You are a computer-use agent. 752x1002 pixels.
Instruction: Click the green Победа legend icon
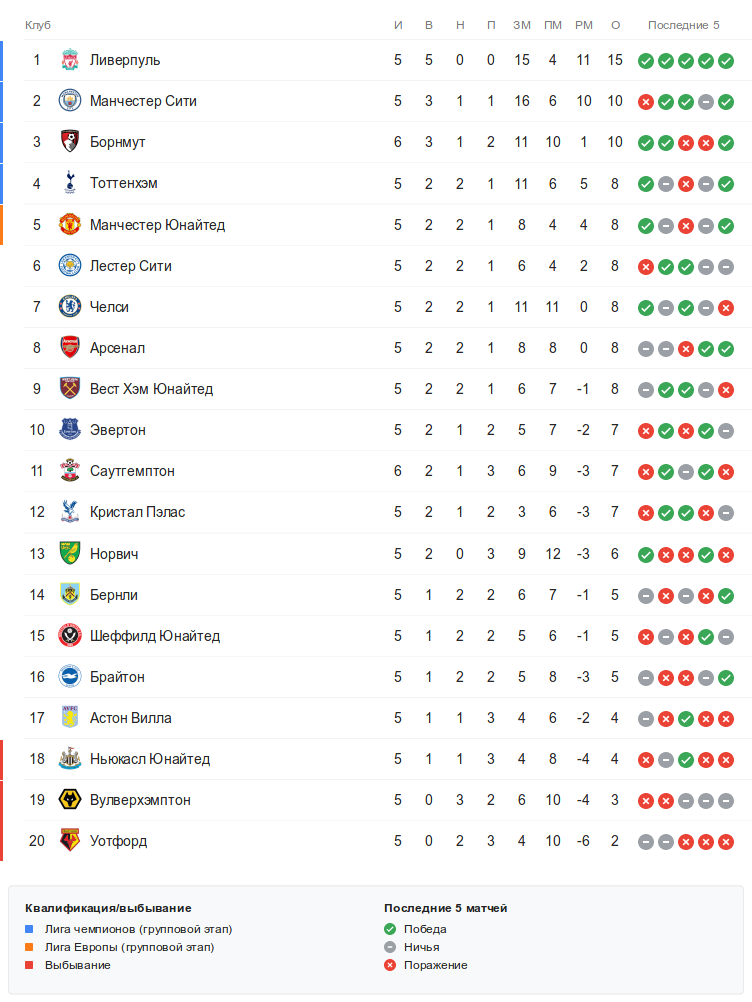(x=390, y=930)
